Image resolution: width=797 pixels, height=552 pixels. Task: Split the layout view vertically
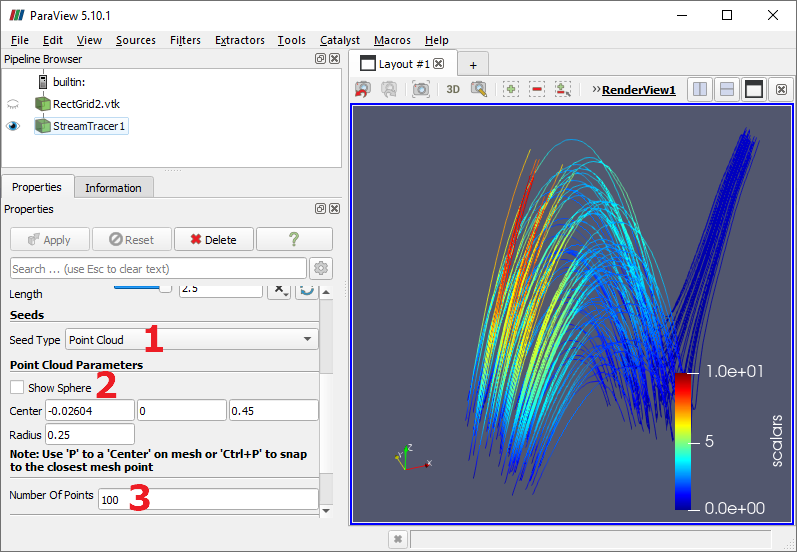tap(727, 89)
